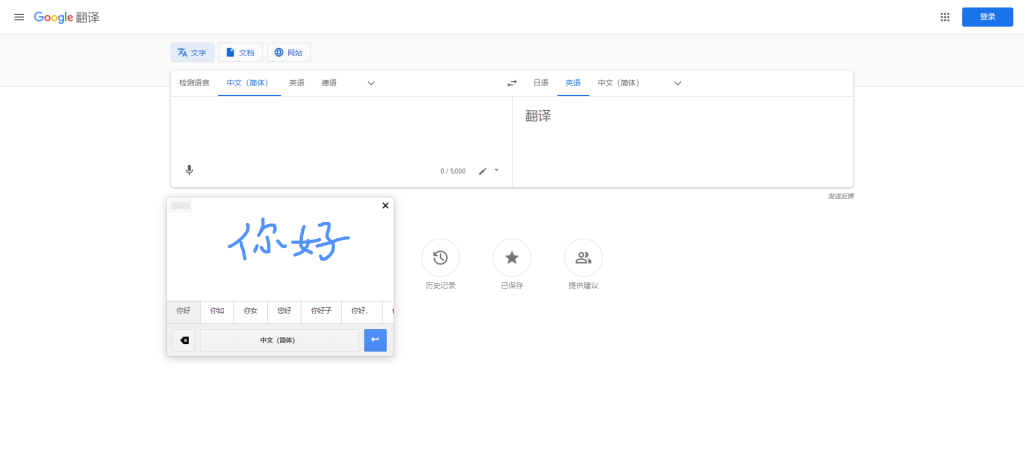Select 英语 as target language
The image size is (1024, 470).
[x=573, y=83]
